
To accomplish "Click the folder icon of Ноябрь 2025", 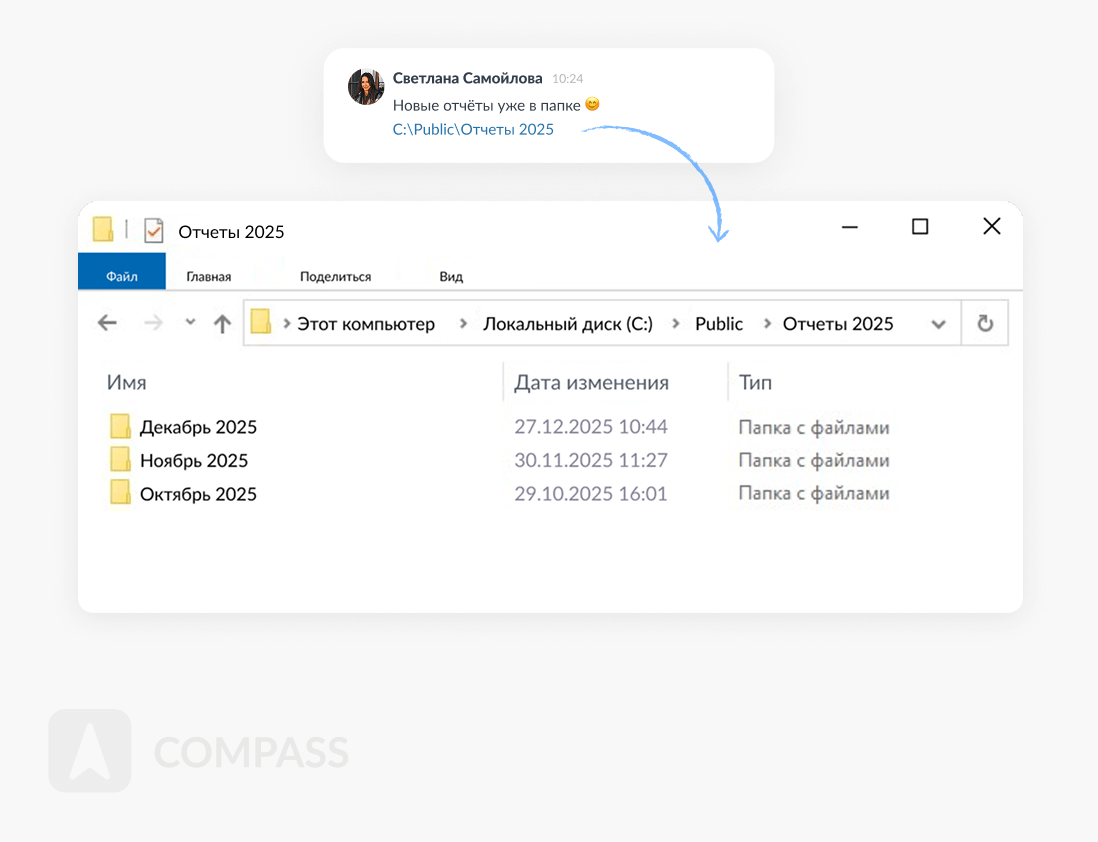I will tap(120, 460).
